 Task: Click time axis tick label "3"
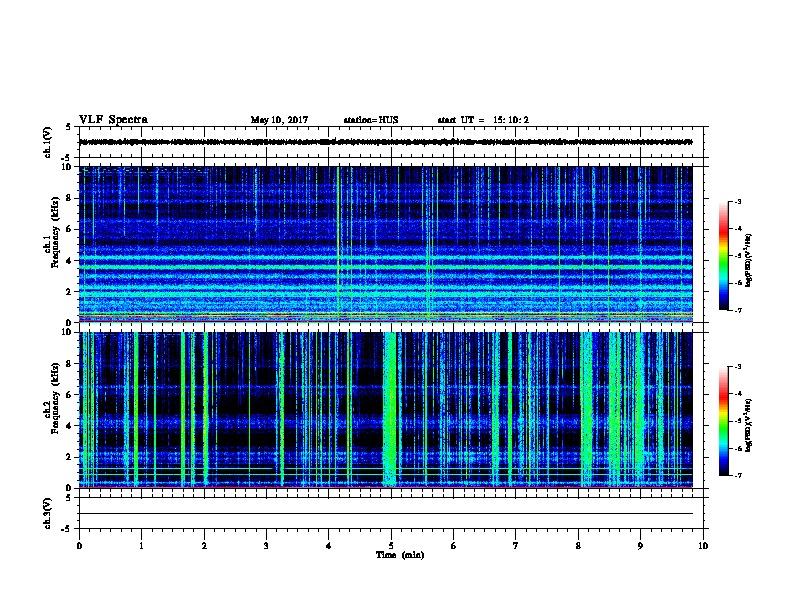pos(266,546)
